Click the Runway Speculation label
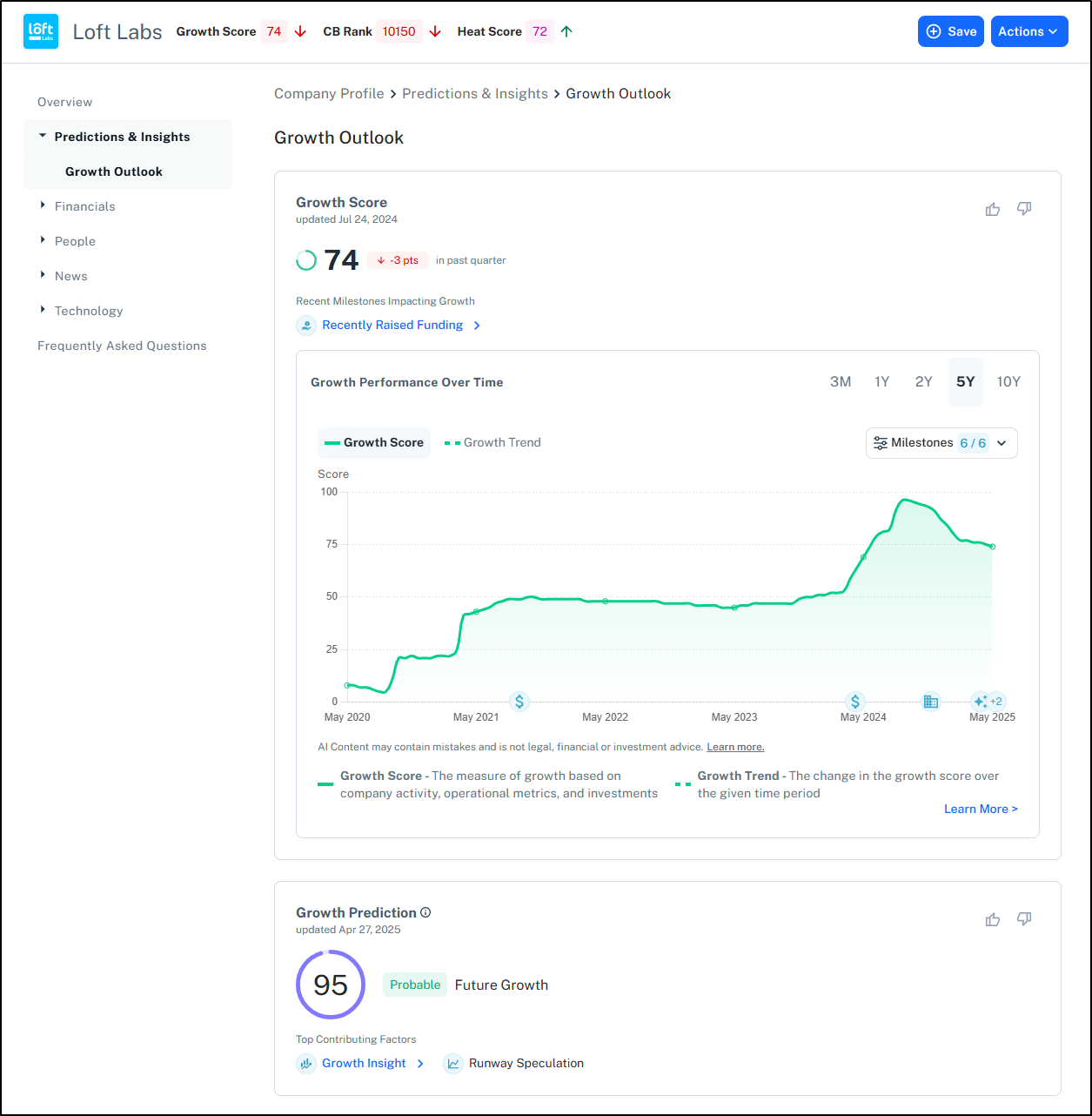The width and height of the screenshot is (1092, 1116). [x=526, y=1064]
